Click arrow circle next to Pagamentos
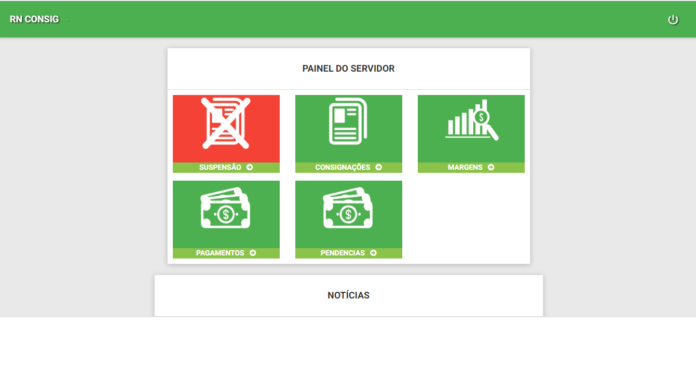The width and height of the screenshot is (696, 367). (x=253, y=253)
